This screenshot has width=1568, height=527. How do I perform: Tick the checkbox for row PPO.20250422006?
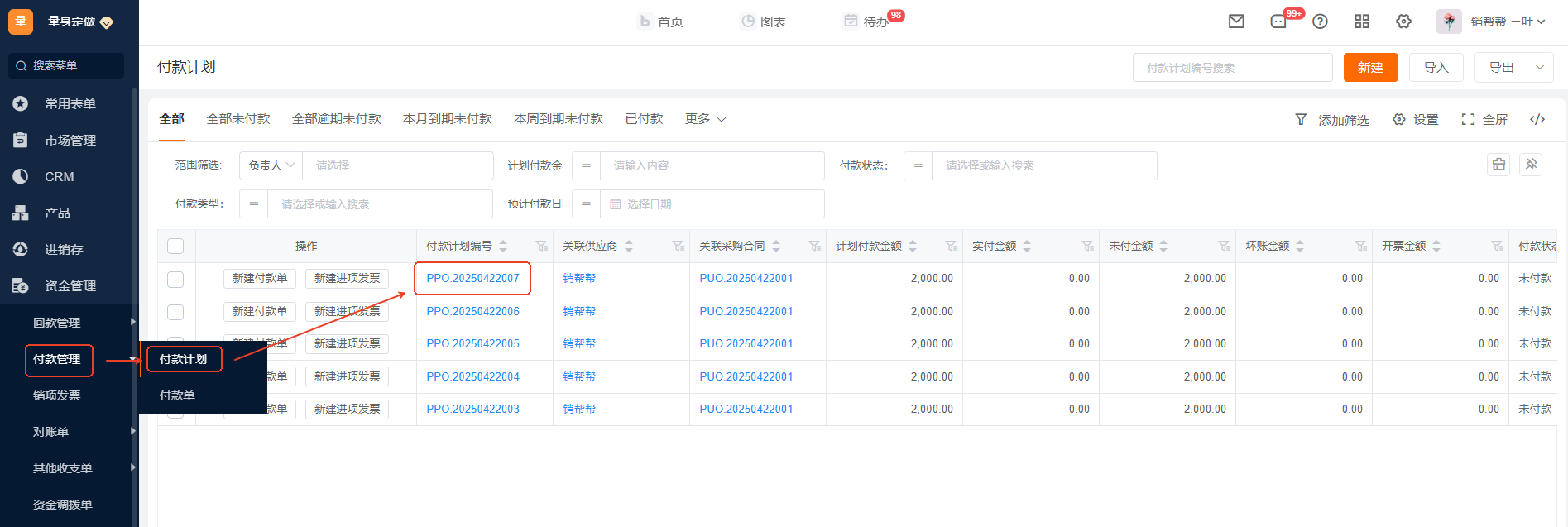point(175,312)
